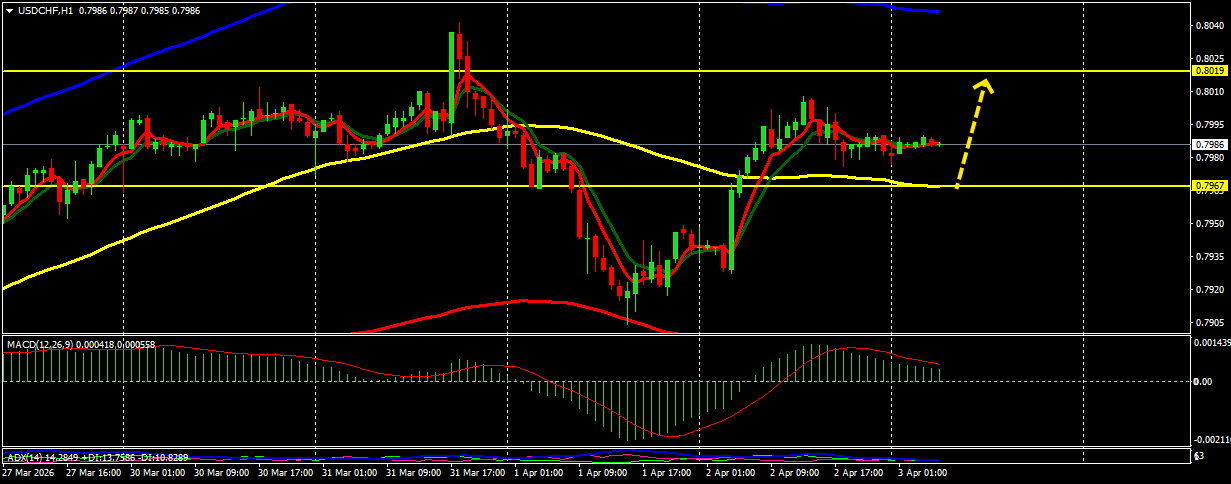This screenshot has height=484, width=1231.
Task: Click the 1 Apr 17:00 time label
Action: [667, 472]
